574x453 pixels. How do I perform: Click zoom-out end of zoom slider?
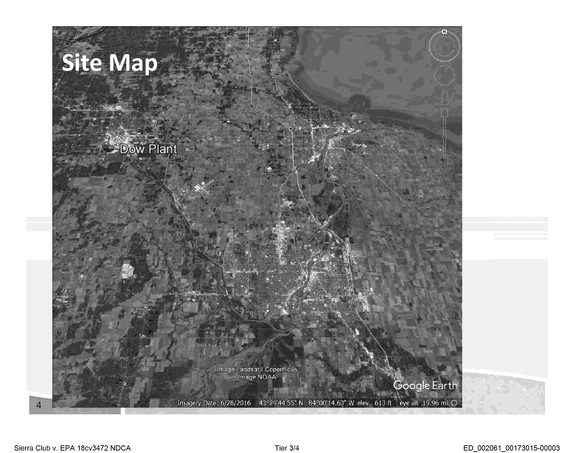click(444, 158)
